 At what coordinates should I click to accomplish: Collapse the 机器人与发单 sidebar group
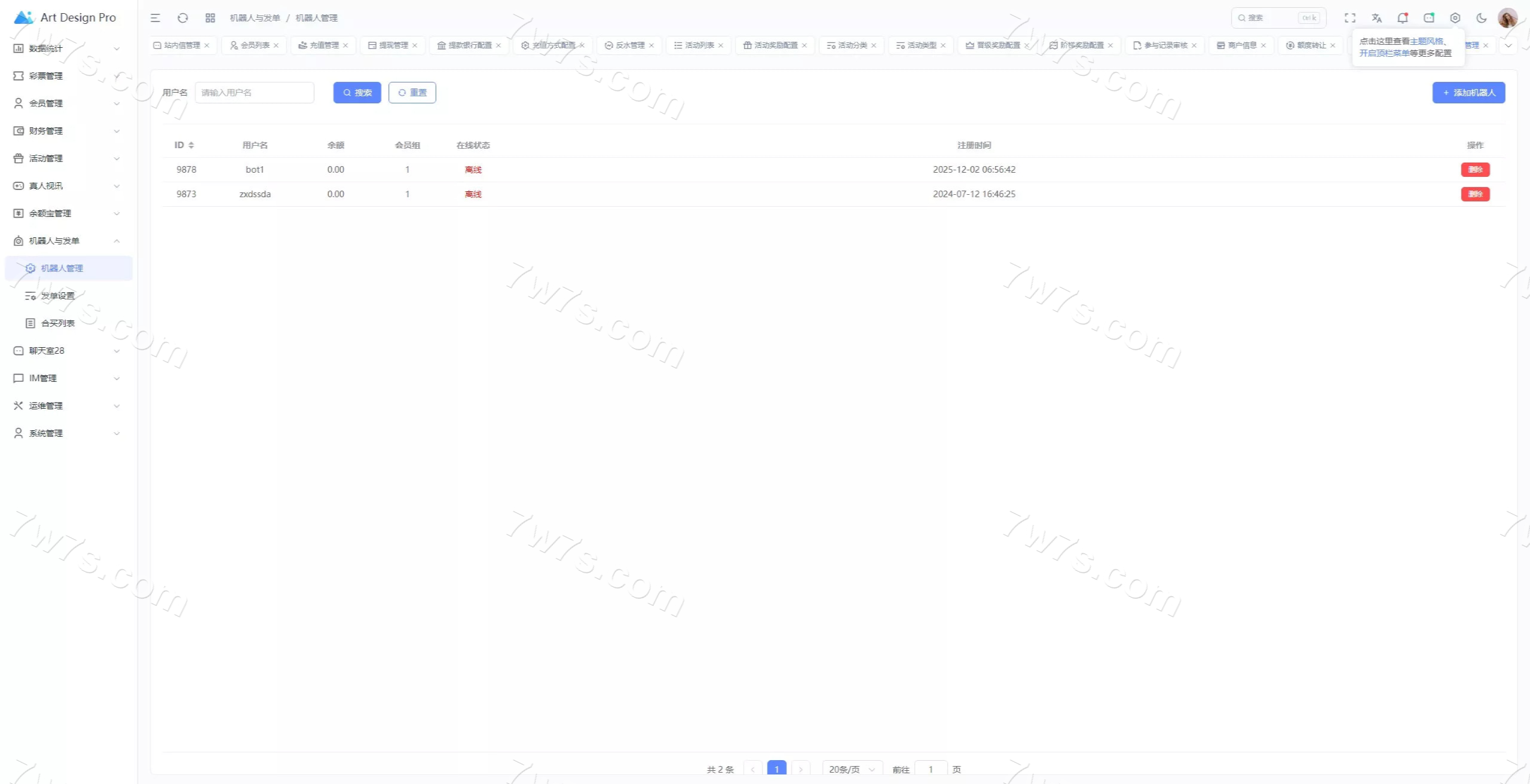click(x=66, y=241)
